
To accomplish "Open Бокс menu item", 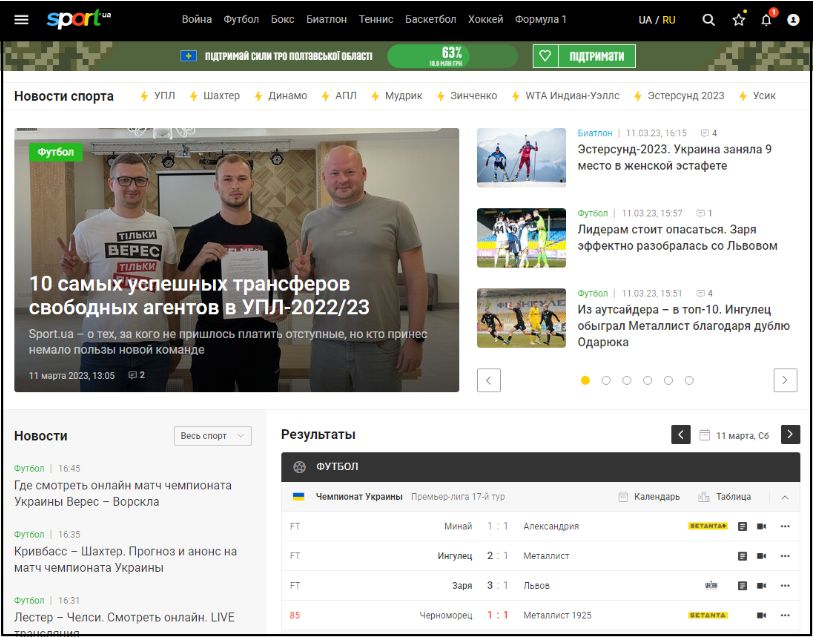I will point(283,20).
